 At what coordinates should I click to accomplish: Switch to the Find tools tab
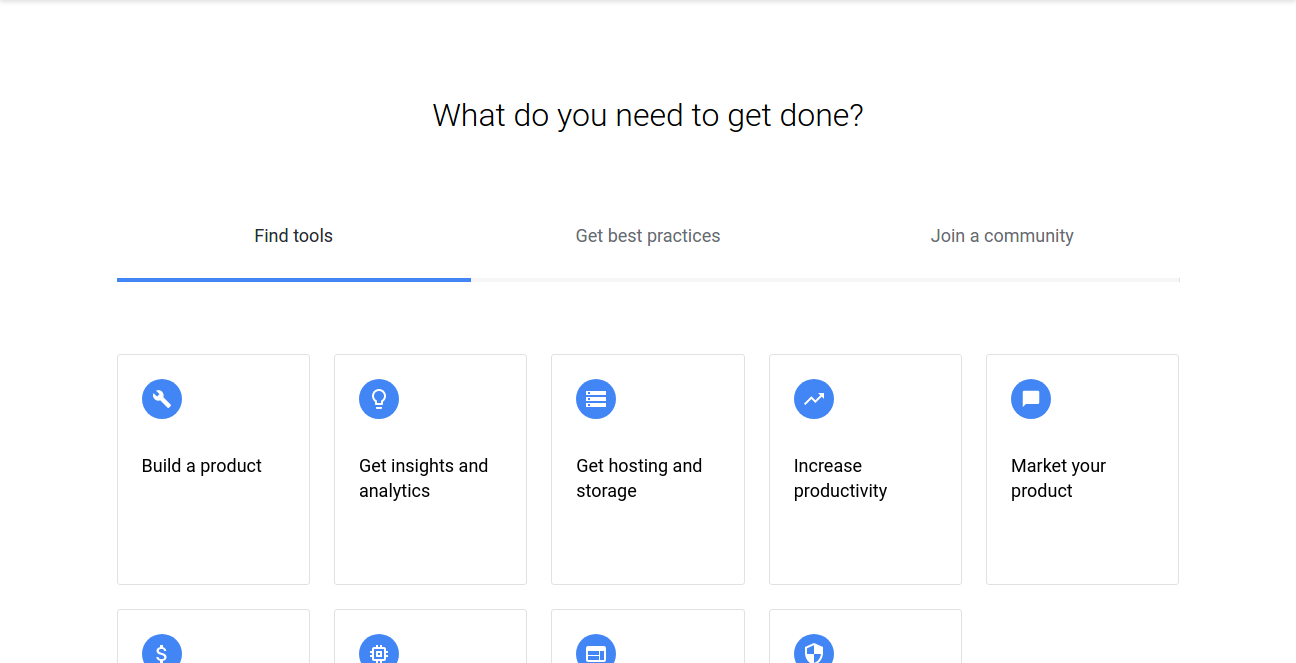click(x=293, y=236)
